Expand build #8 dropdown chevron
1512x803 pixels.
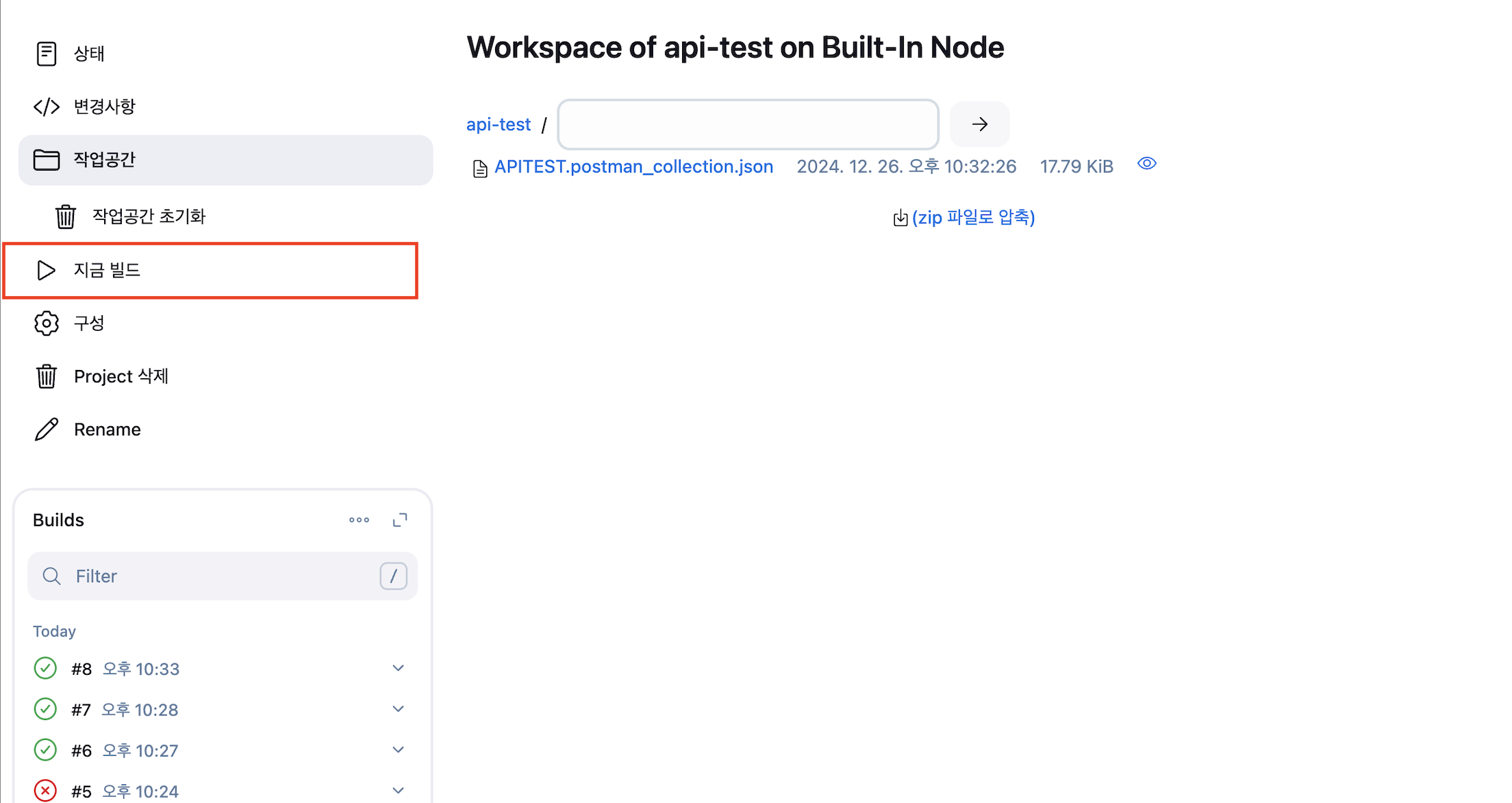coord(398,668)
